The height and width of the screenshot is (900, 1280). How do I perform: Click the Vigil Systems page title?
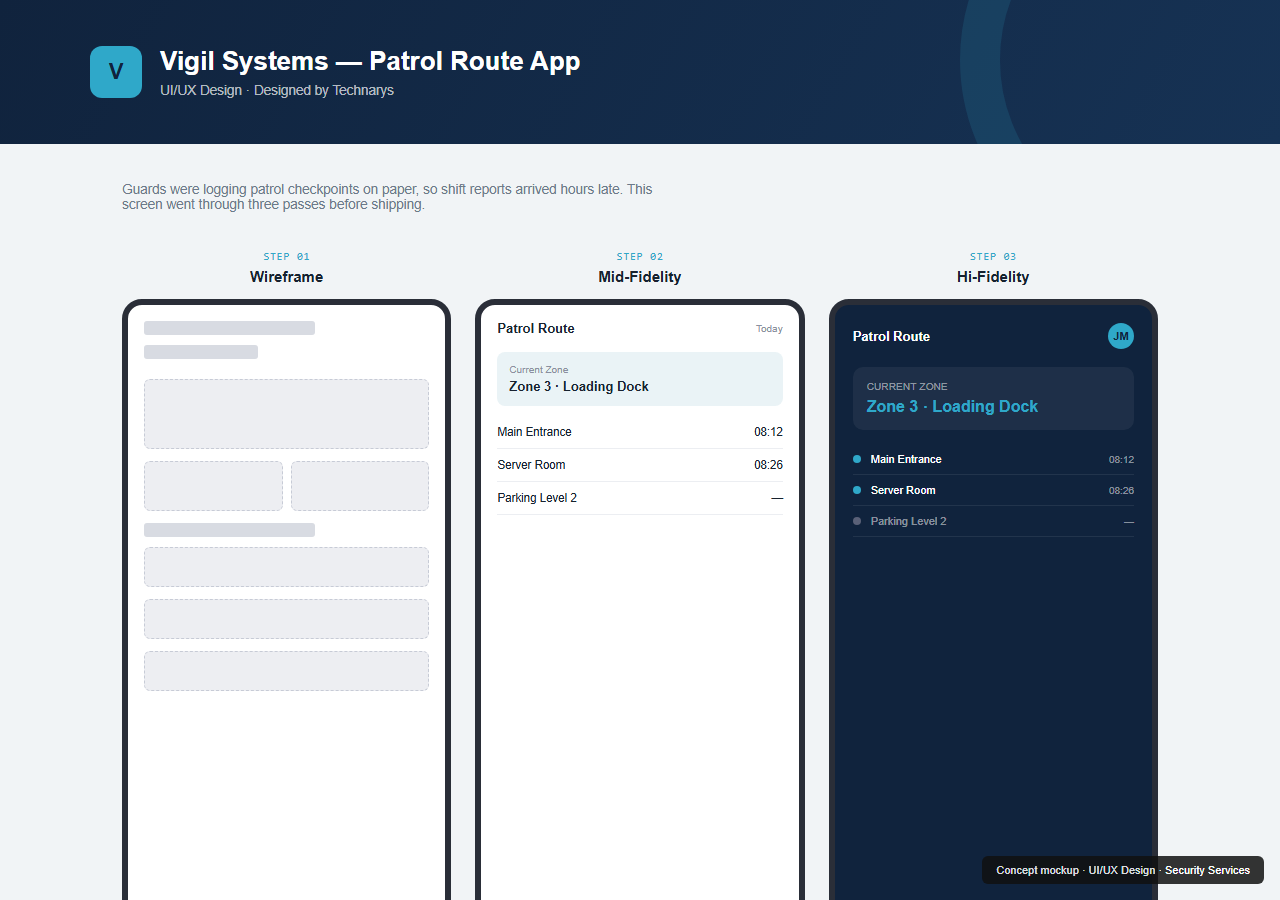pyautogui.click(x=370, y=60)
